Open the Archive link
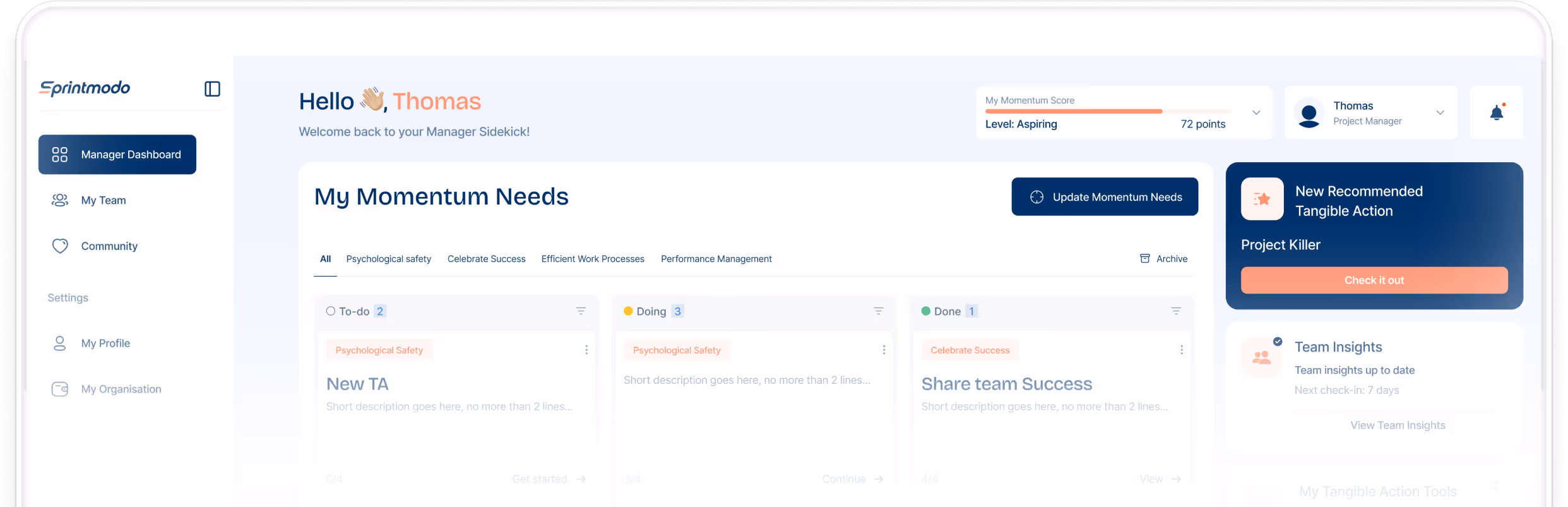Screen dimensions: 1568x507 pos(1163,259)
